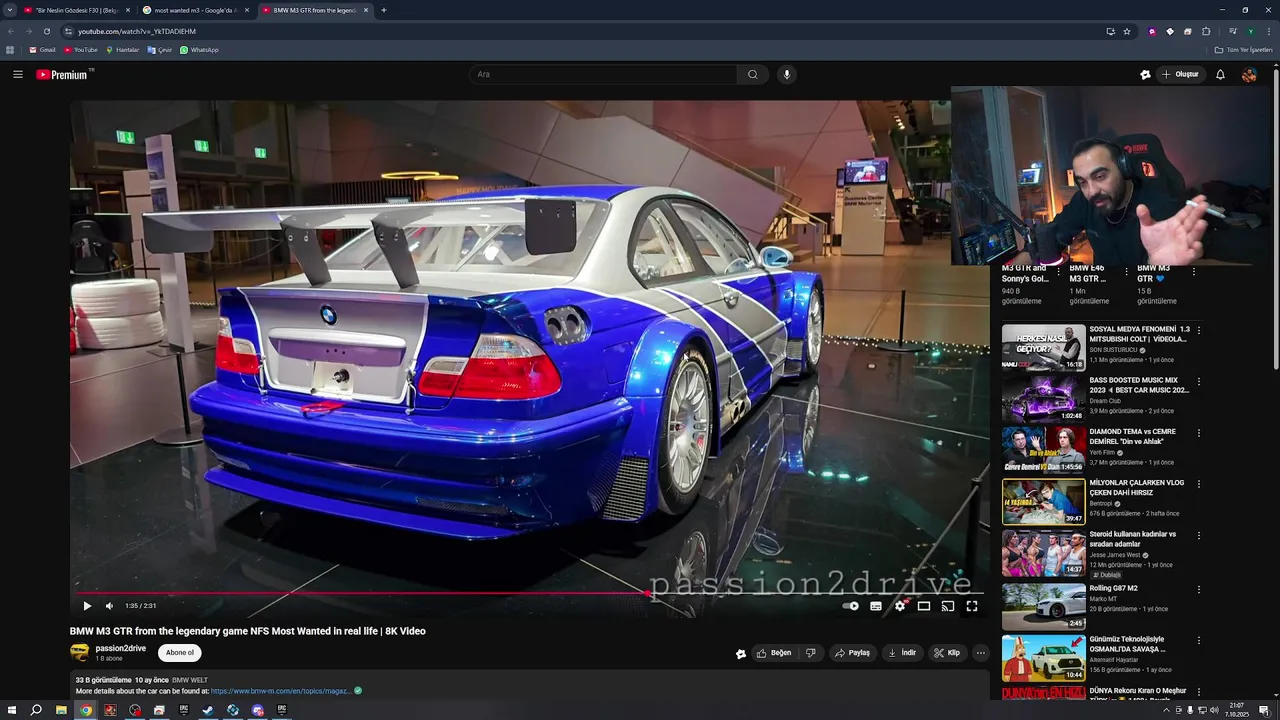Like the video with 'Beğen'
This screenshot has height=720, width=1280.
774,653
